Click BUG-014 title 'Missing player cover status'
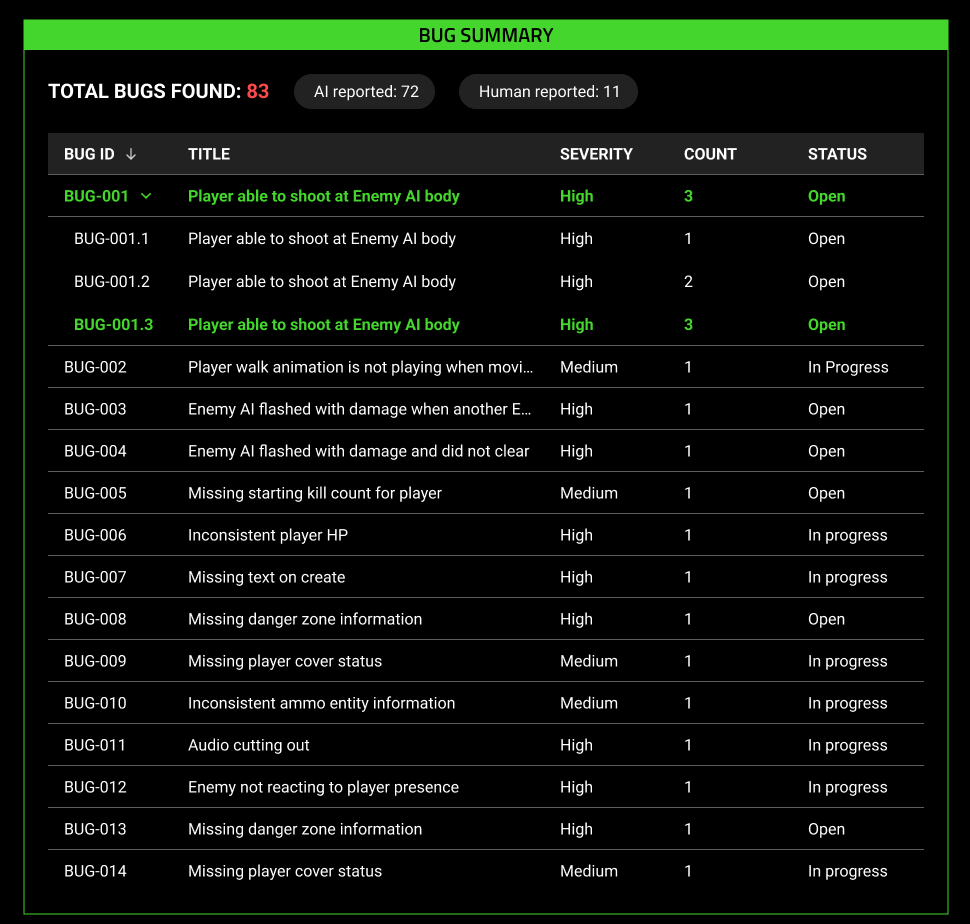 click(285, 872)
